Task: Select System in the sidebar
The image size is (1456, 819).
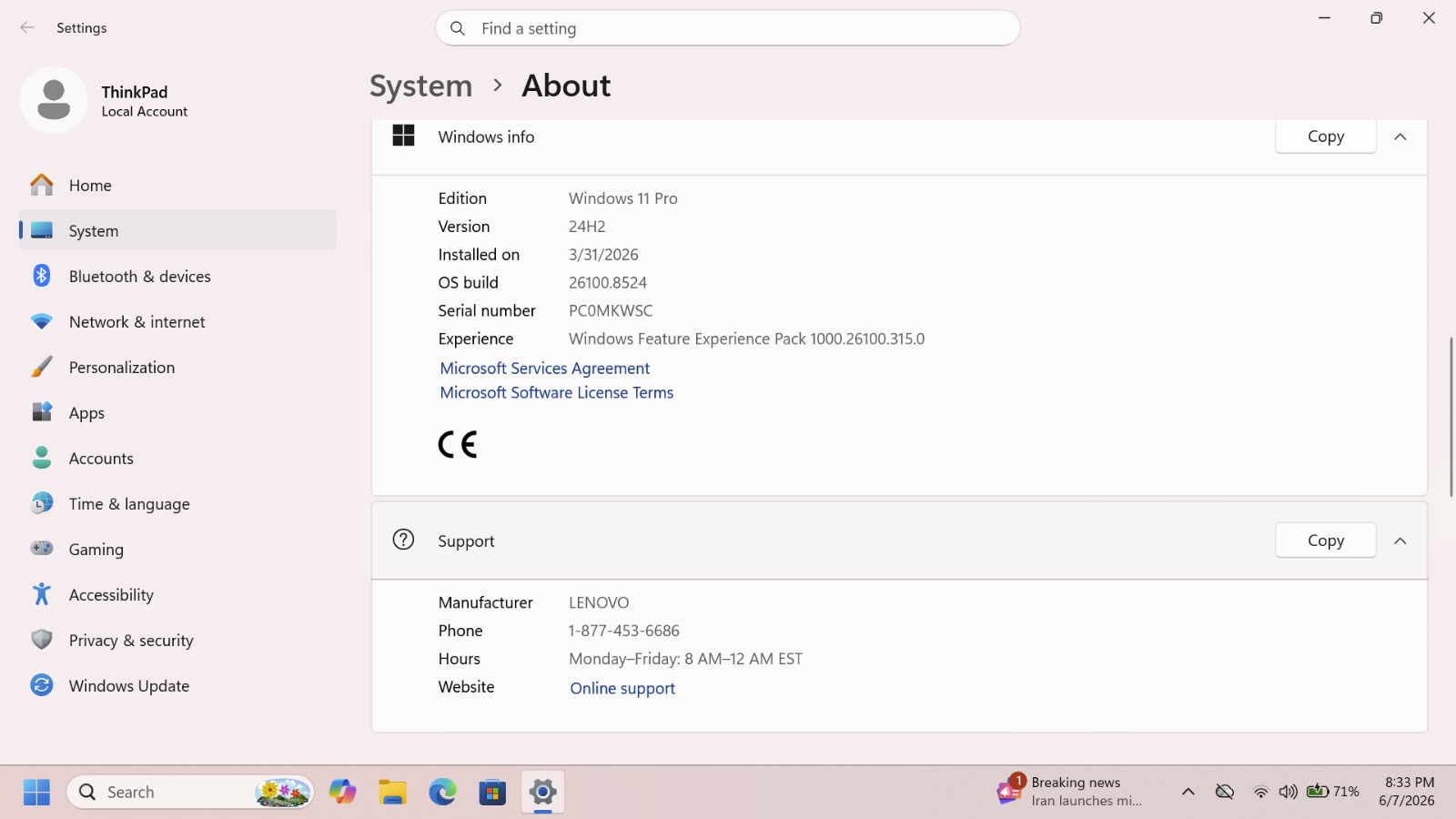Action: pyautogui.click(x=177, y=230)
